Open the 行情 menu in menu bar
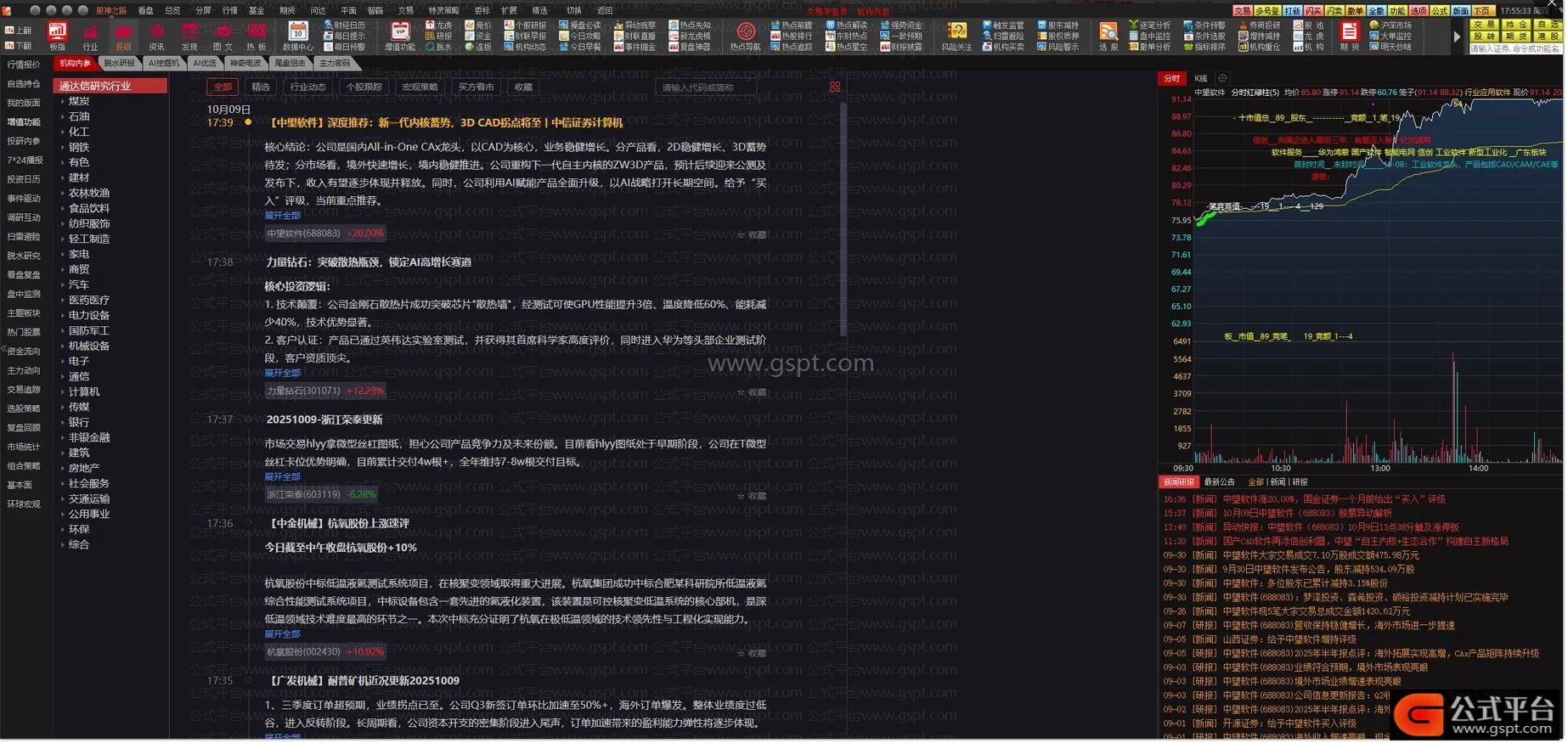The width and height of the screenshot is (1568, 743). [x=229, y=11]
